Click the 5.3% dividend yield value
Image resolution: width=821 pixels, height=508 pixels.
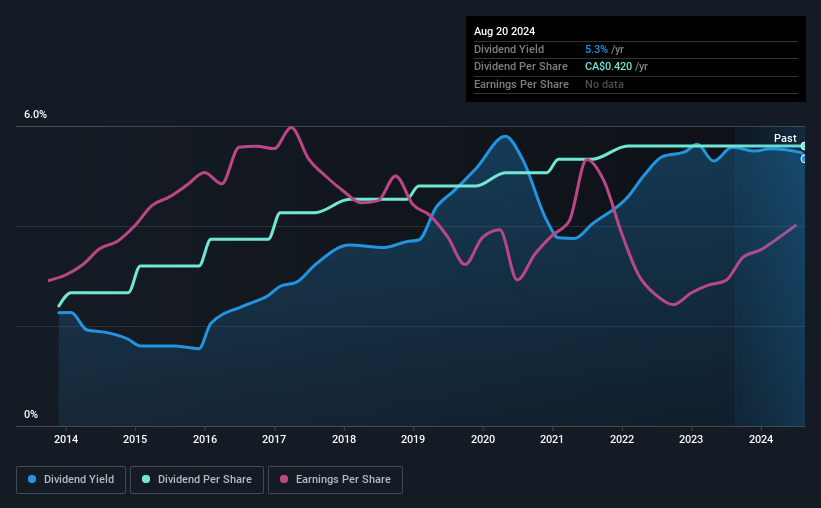pos(596,49)
